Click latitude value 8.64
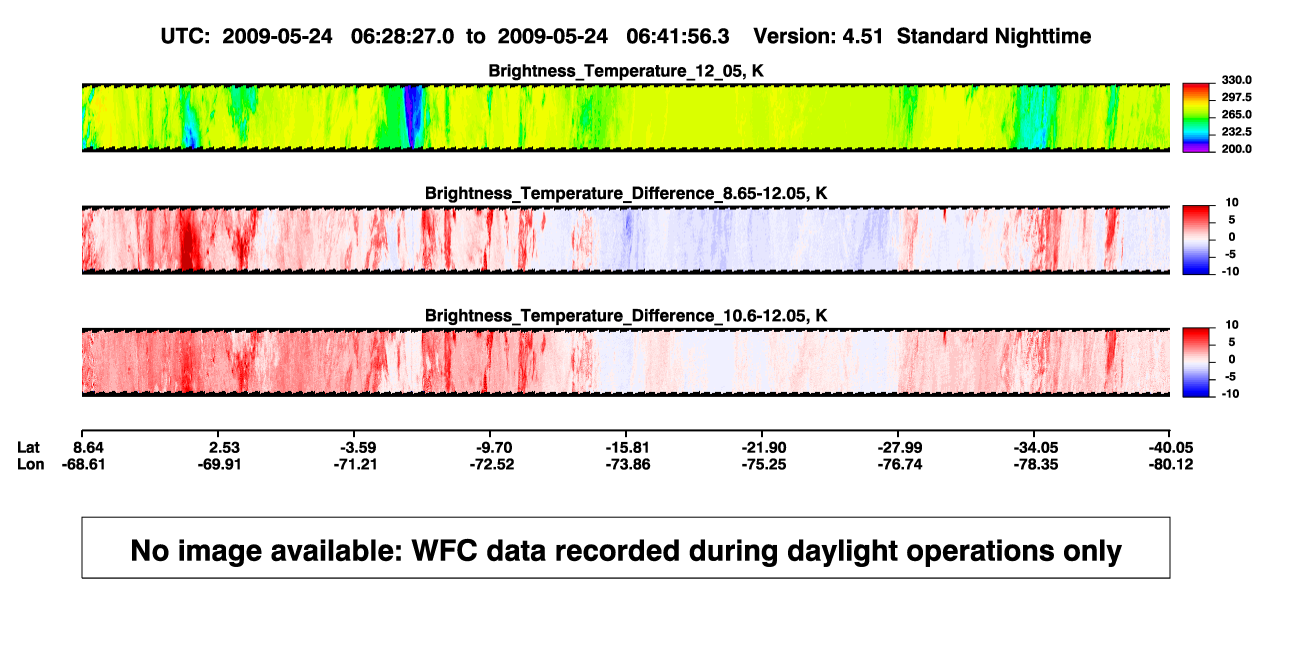The image size is (1300, 667). pyautogui.click(x=89, y=446)
